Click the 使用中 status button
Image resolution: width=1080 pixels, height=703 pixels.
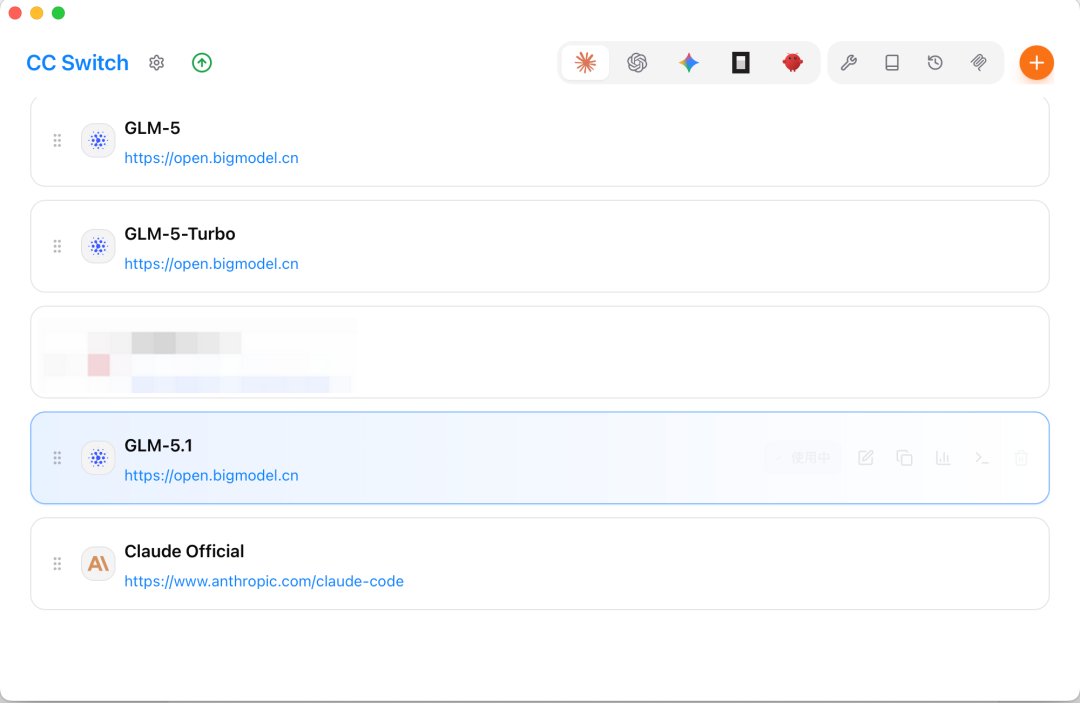(x=804, y=458)
